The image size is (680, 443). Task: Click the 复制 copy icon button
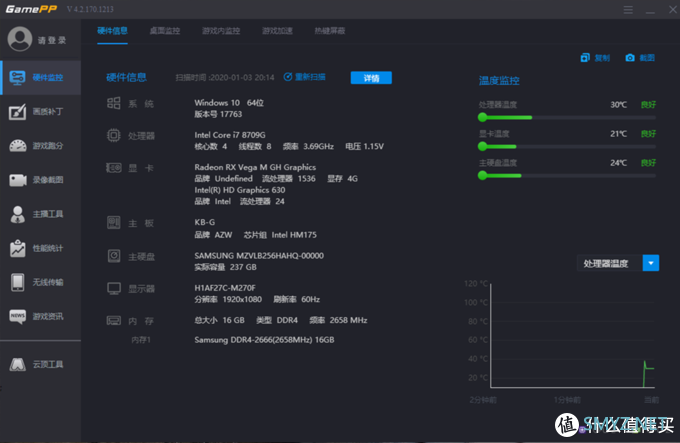(595, 58)
